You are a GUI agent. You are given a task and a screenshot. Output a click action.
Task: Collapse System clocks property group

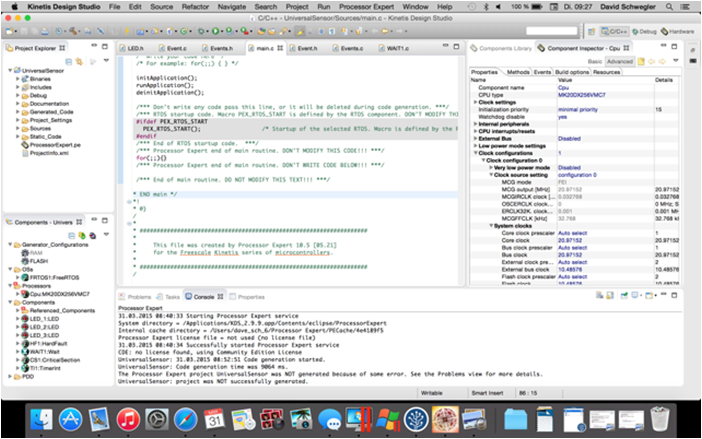coord(491,226)
